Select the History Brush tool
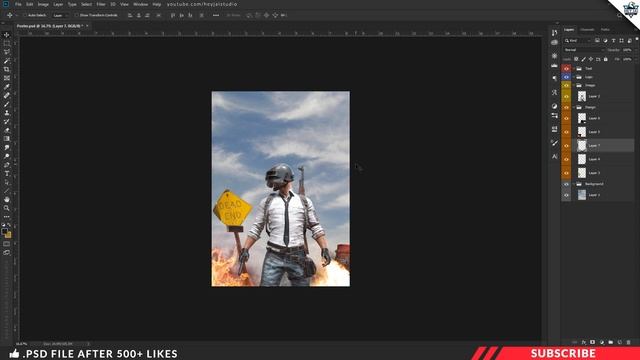Screen dimensions: 640x360 pos(7,121)
